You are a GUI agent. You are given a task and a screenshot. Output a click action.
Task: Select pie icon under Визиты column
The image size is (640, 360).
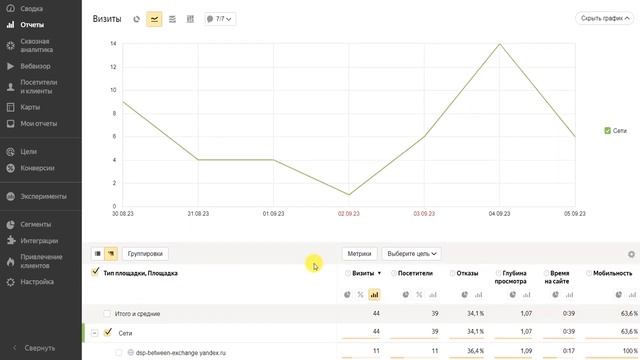[x=347, y=295]
